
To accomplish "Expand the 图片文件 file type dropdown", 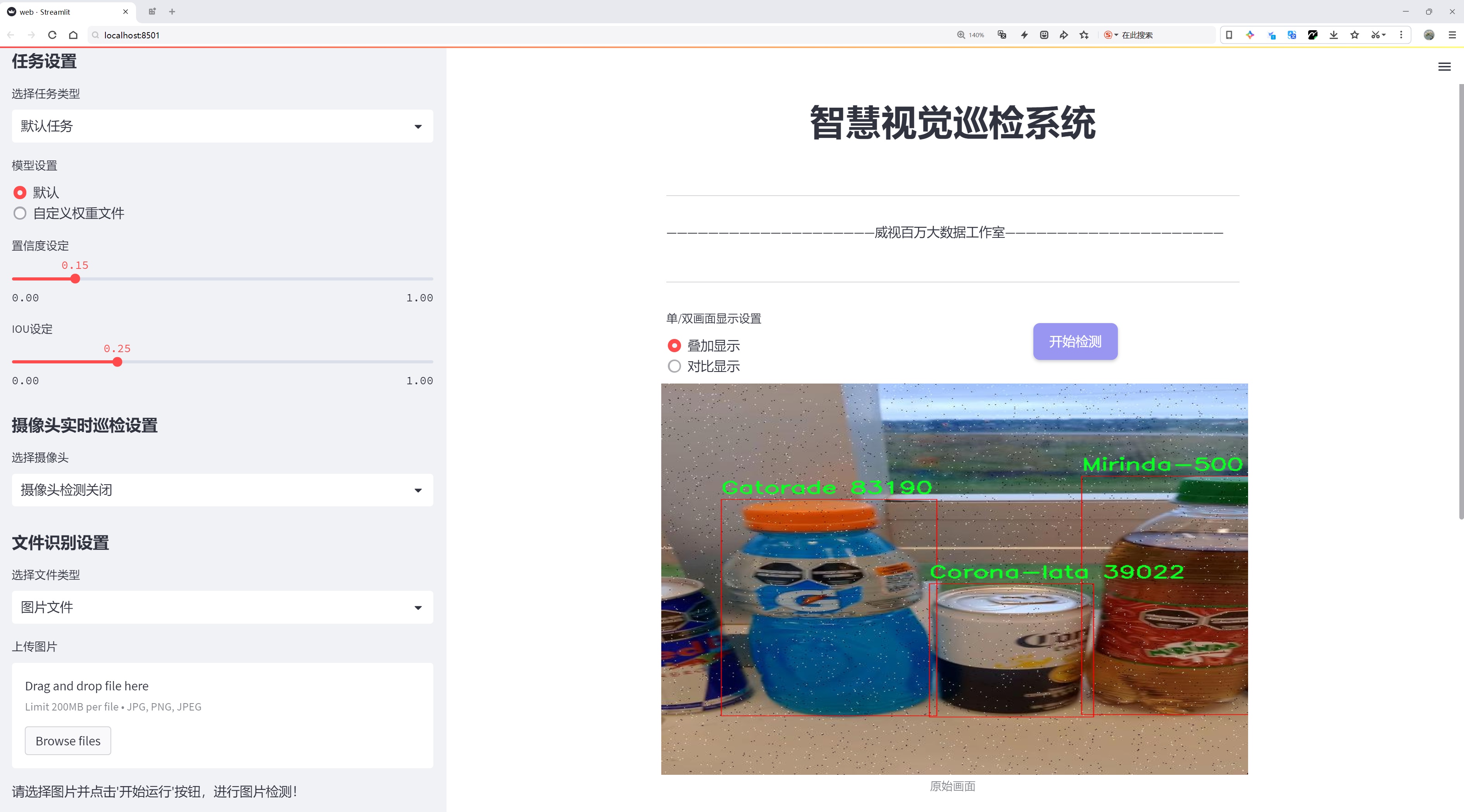I will (x=222, y=607).
